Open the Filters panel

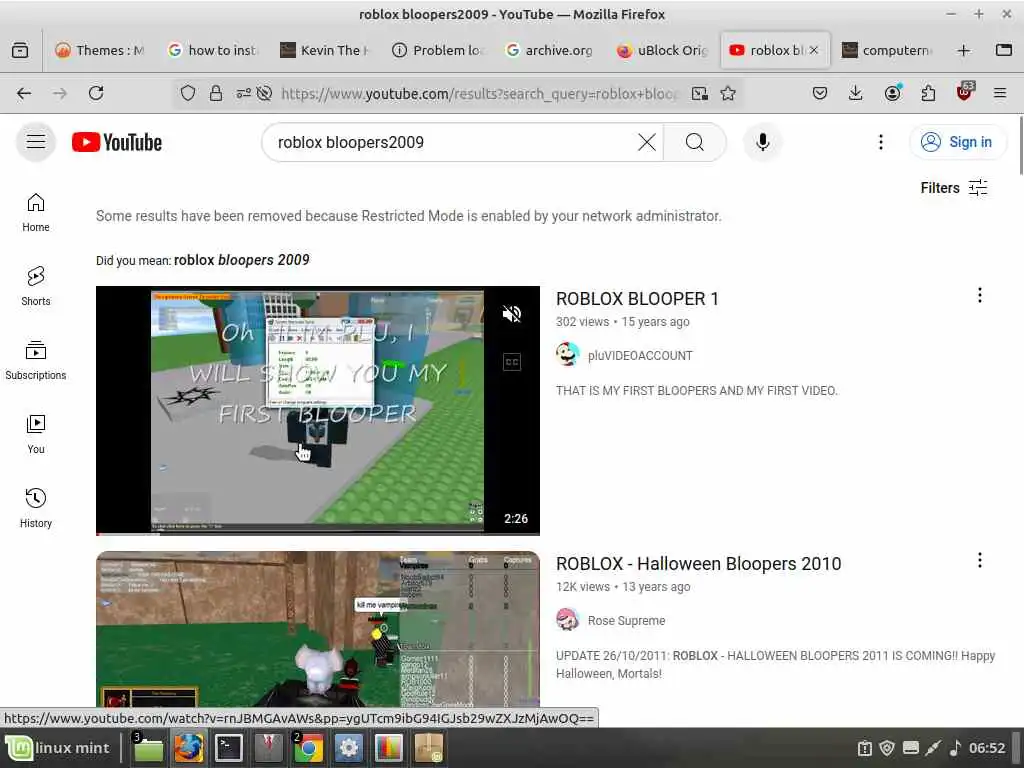coord(953,188)
